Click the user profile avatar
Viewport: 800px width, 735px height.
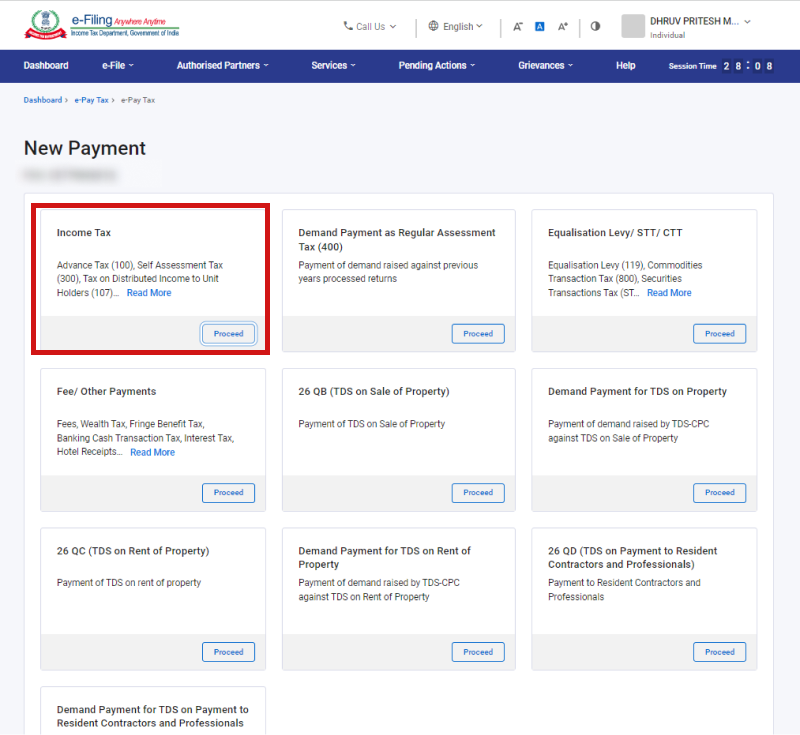(633, 26)
